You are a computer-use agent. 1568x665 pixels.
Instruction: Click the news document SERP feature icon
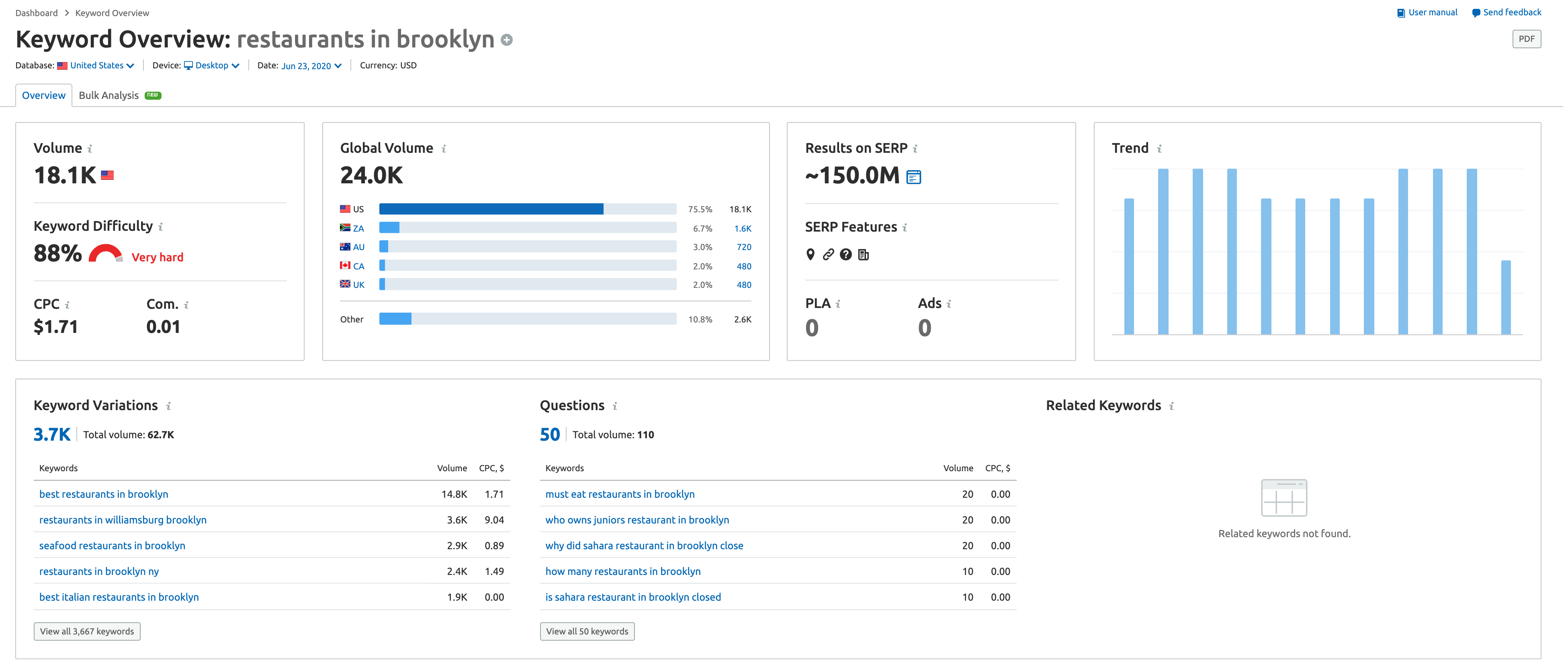point(863,255)
